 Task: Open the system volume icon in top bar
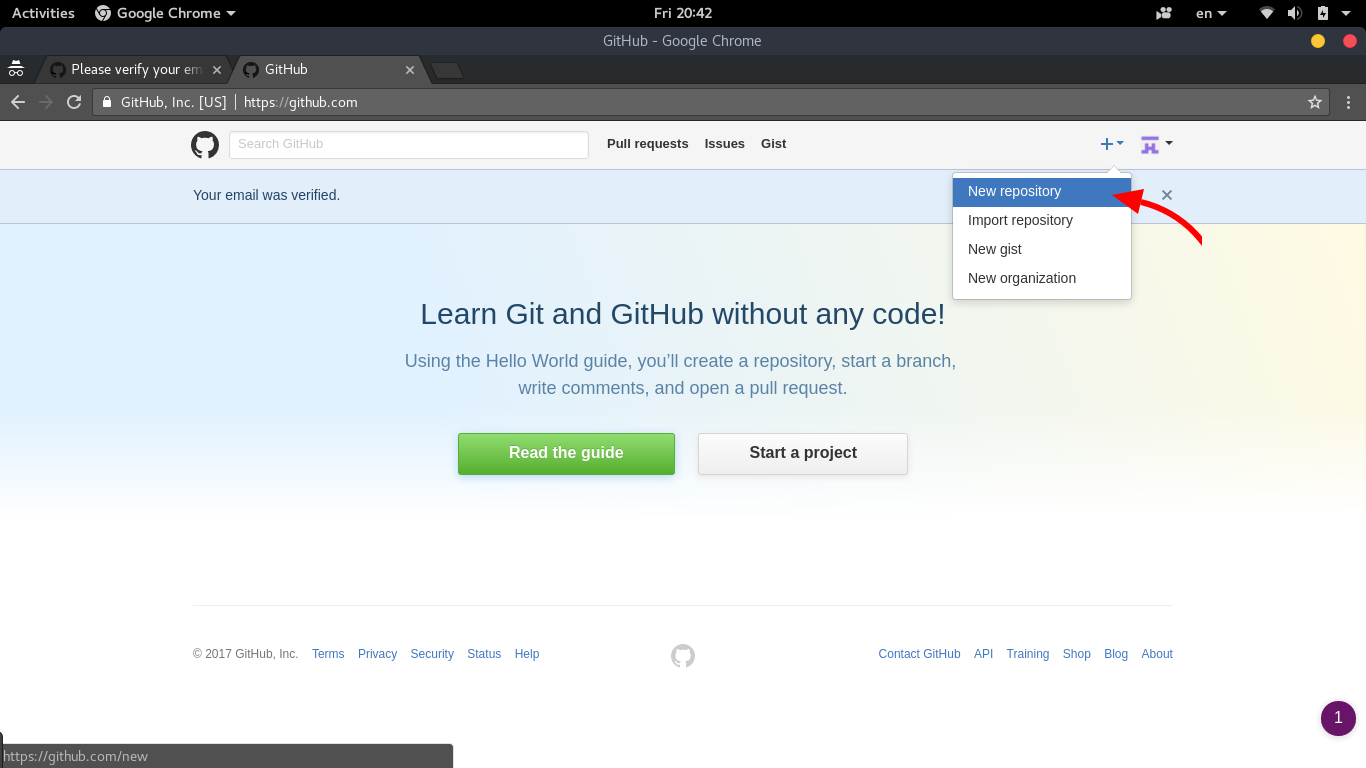point(1294,13)
